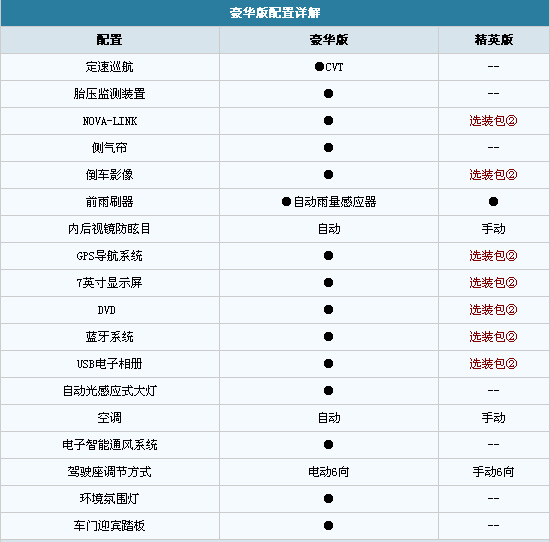Click the 精英版 dot in 前雨刷器 row

click(x=493, y=202)
